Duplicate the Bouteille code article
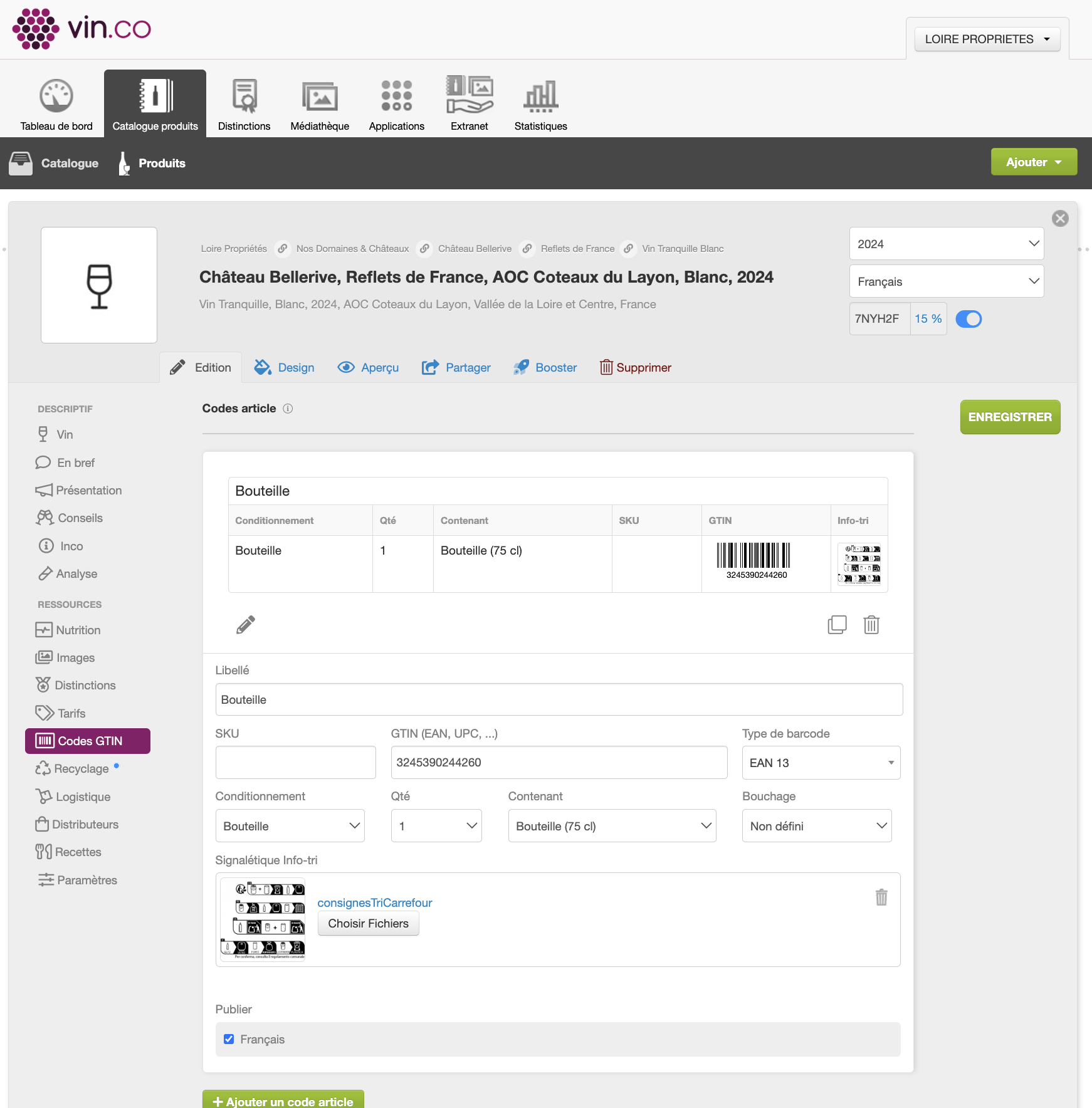The image size is (1092, 1108). click(x=837, y=624)
